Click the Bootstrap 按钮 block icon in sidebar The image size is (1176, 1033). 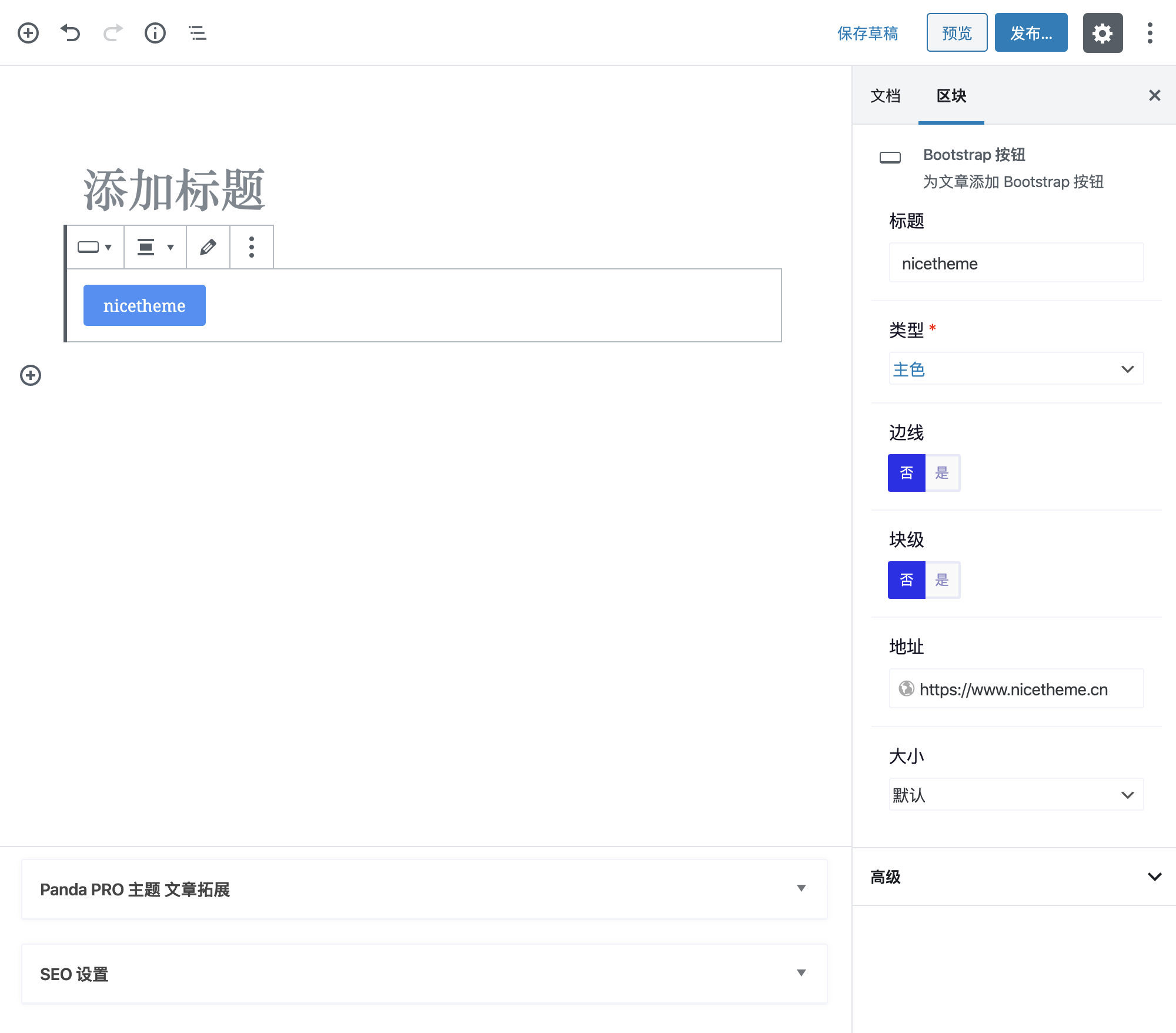tap(890, 158)
